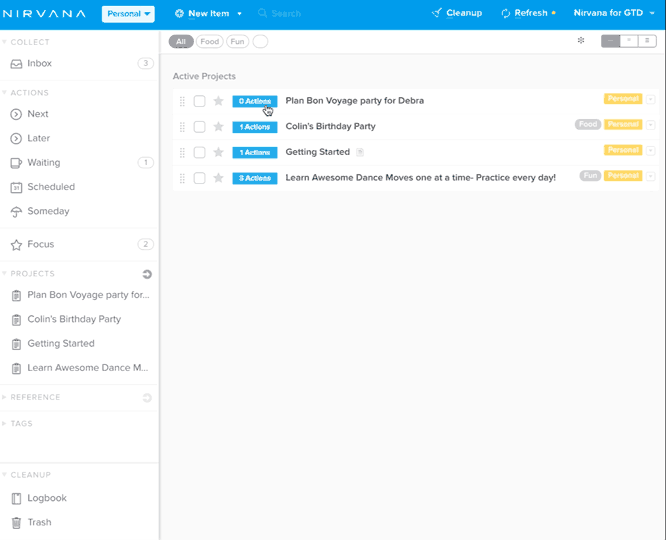The height and width of the screenshot is (540, 666).
Task: Open the Logbook in Cleanup
Action: tap(46, 498)
